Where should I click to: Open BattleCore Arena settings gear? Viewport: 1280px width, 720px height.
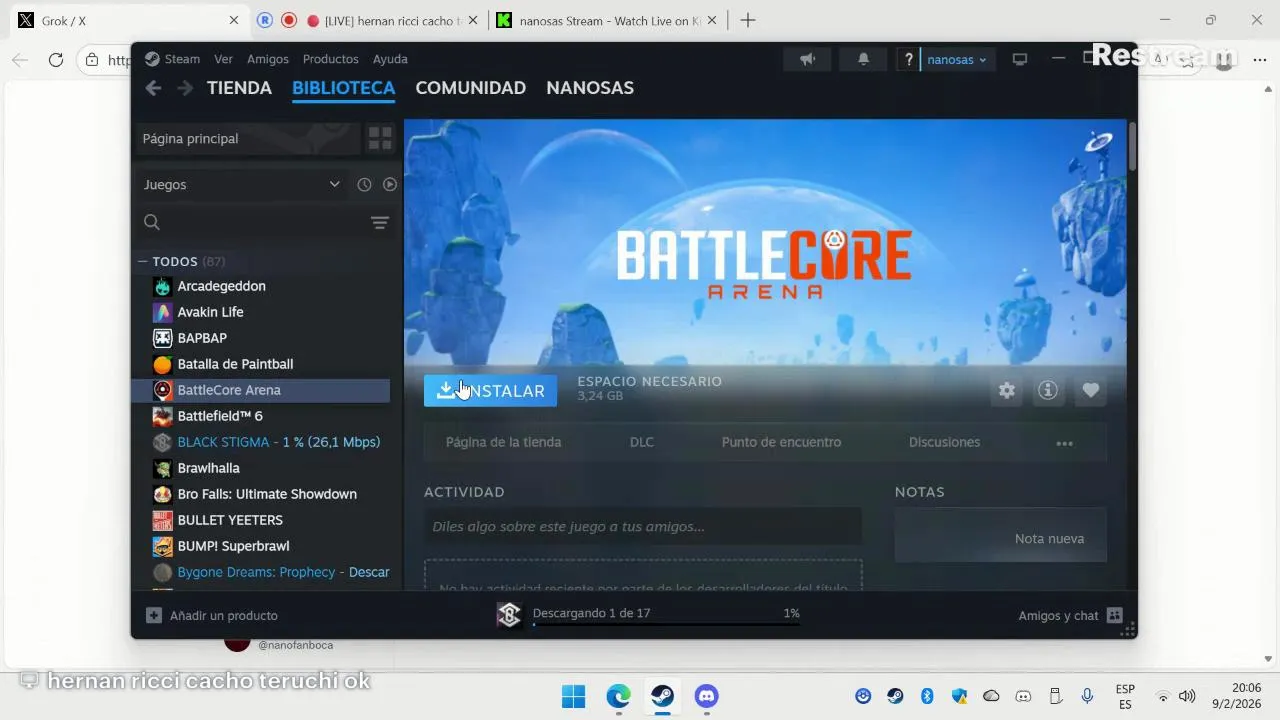pos(1007,390)
